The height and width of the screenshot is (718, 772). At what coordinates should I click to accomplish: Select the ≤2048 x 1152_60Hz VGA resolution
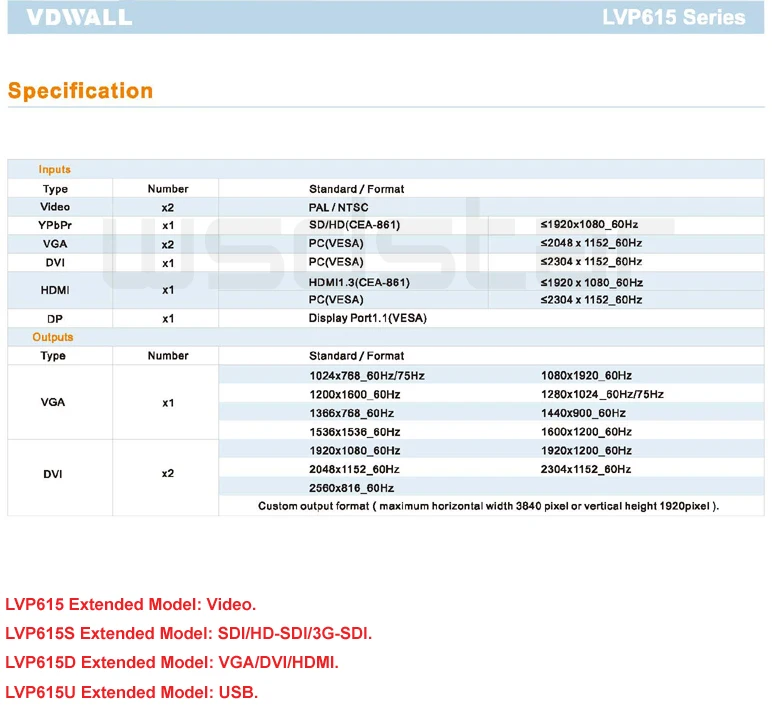point(591,243)
